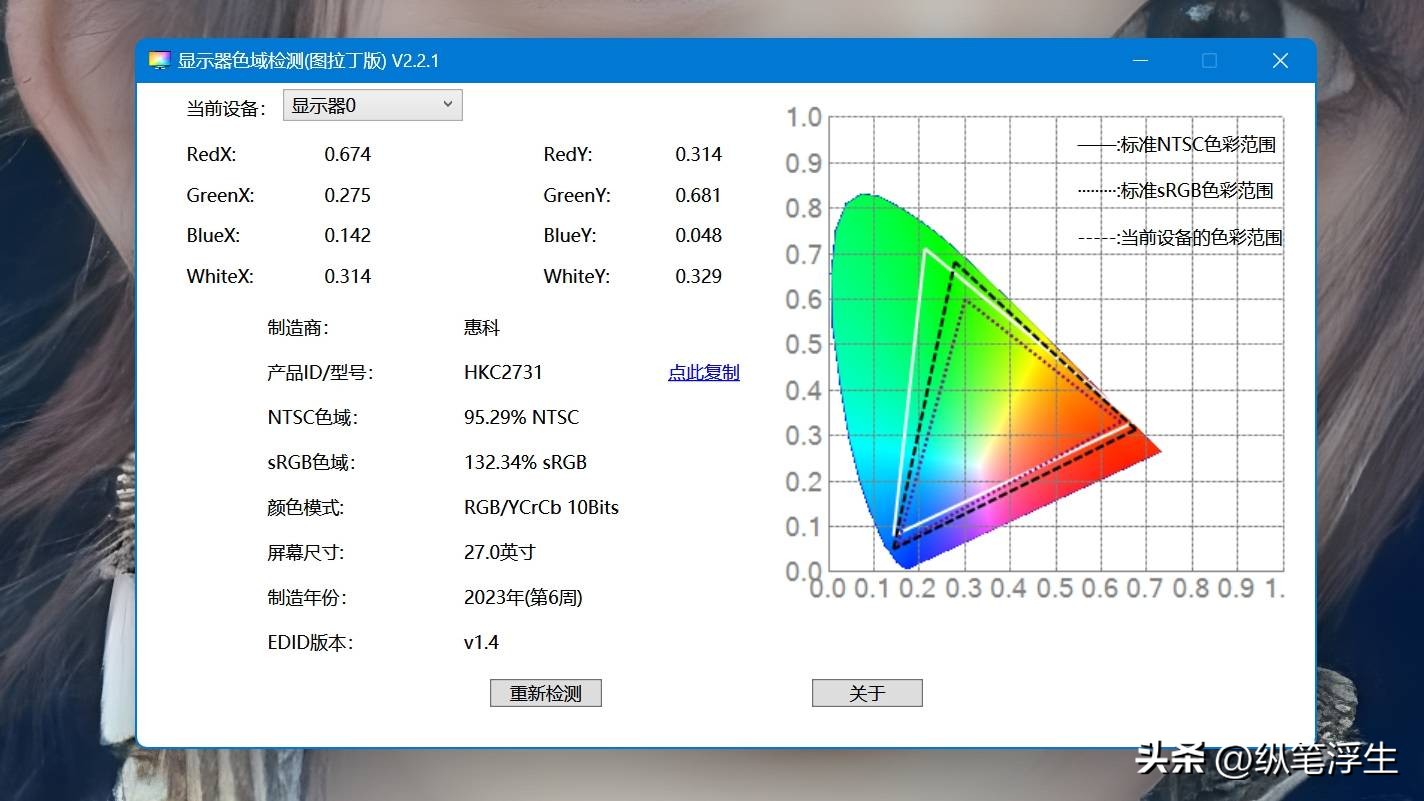The height and width of the screenshot is (801, 1424).
Task: Click the application icon in the title bar
Action: tap(160, 60)
